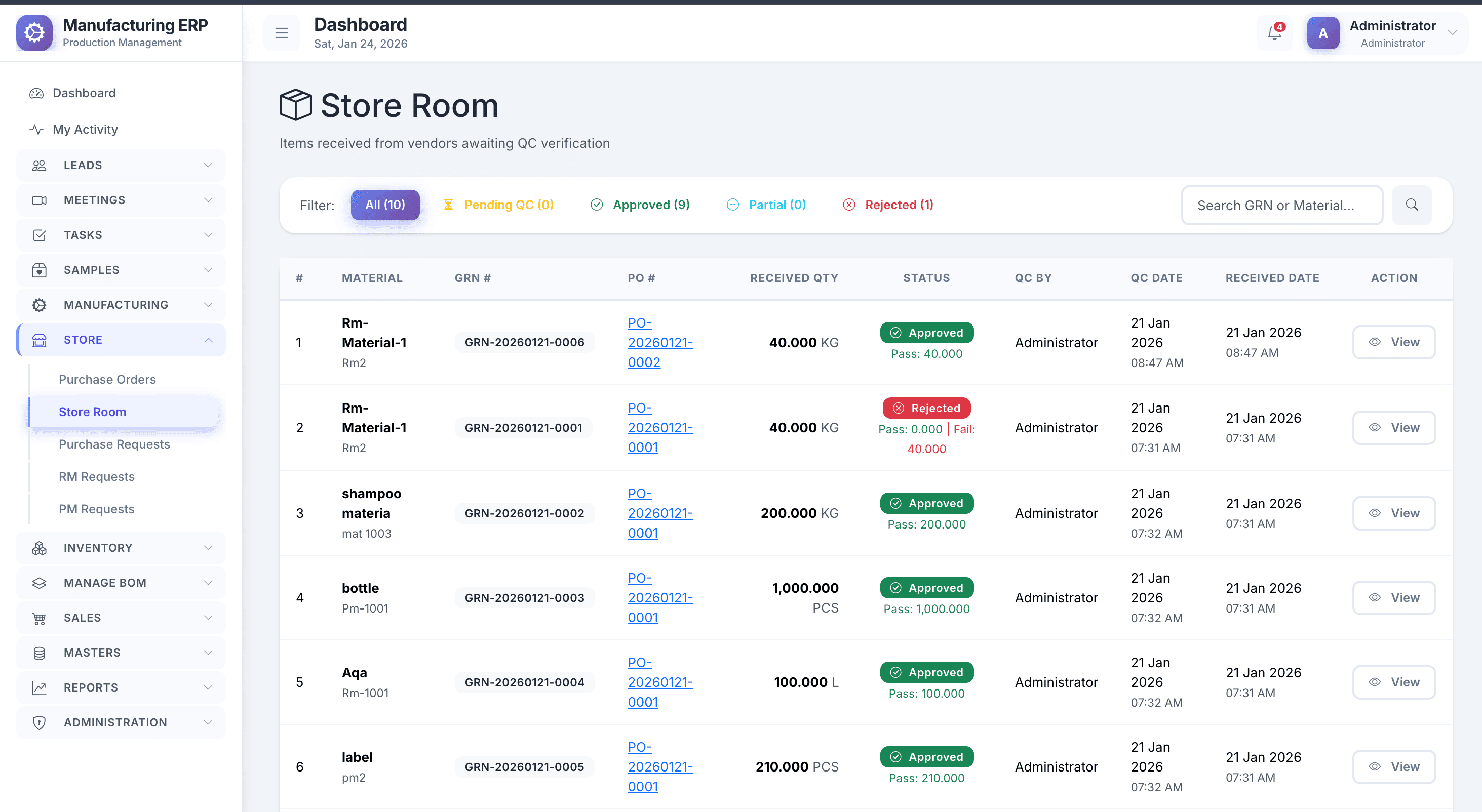This screenshot has height=812, width=1482.
Task: Open Purchase Orders submenu item
Action: [x=107, y=380]
